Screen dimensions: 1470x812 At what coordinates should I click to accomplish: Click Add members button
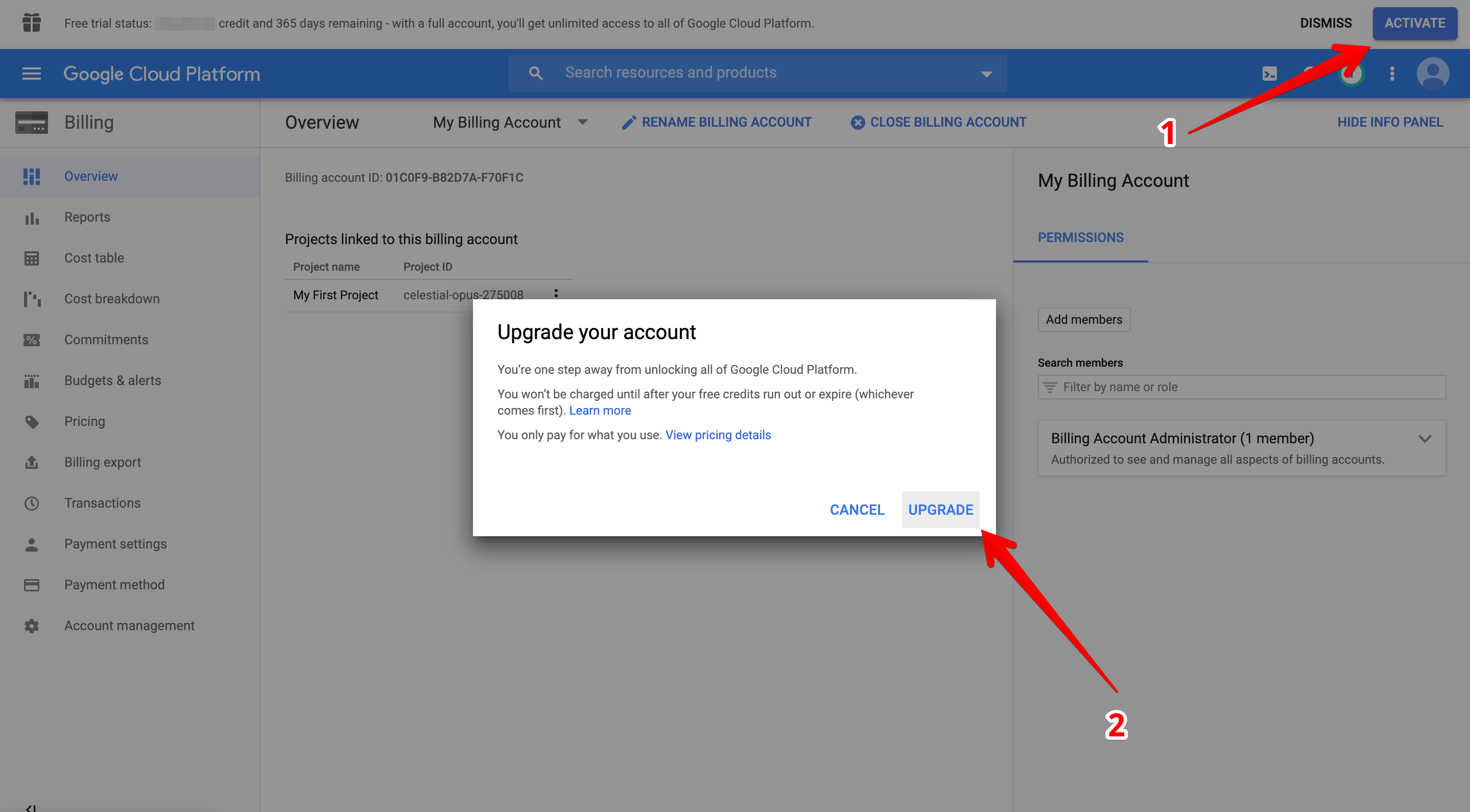[x=1084, y=320]
